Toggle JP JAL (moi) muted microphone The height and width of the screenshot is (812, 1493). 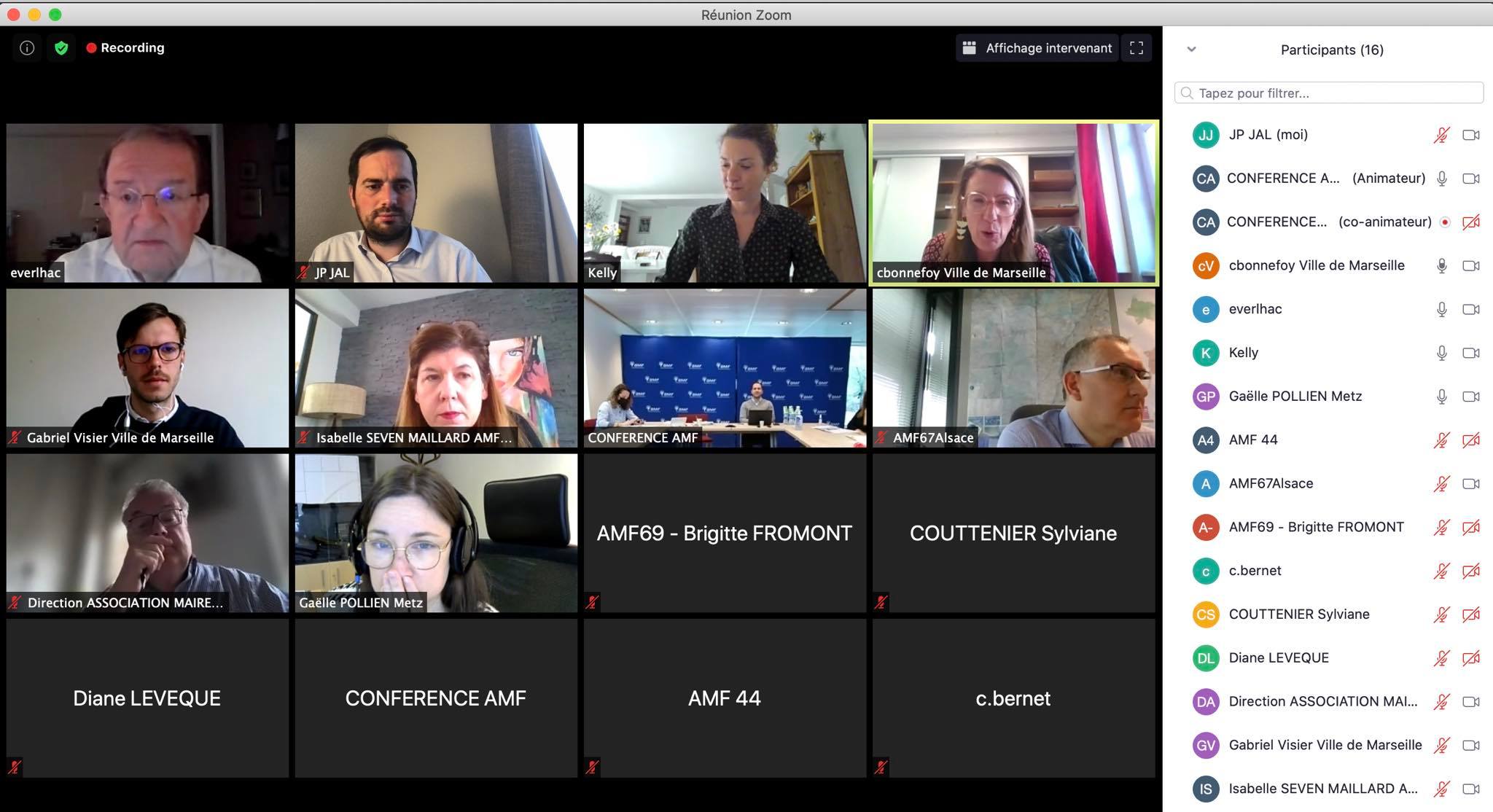1441,135
